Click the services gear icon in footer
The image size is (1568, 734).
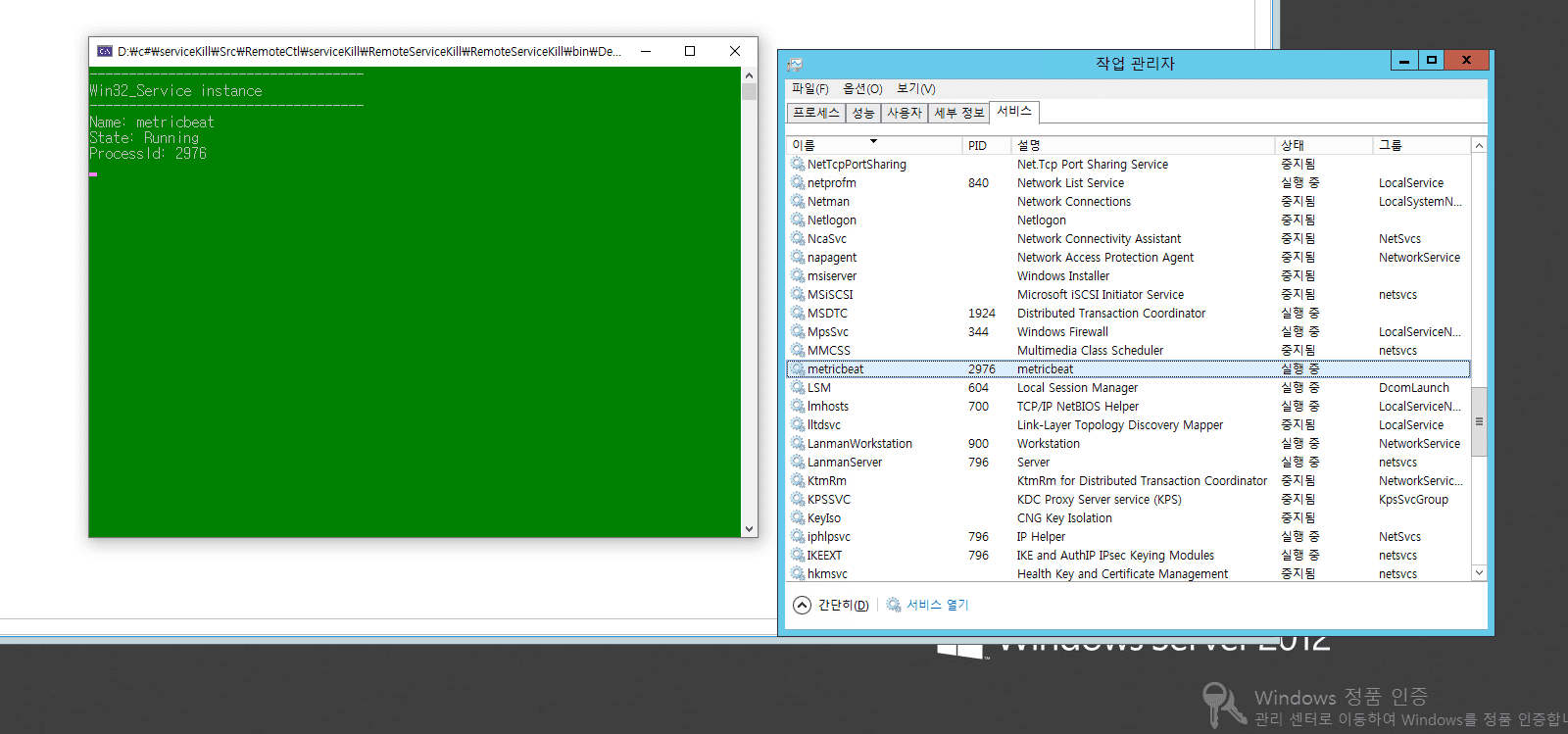(894, 605)
